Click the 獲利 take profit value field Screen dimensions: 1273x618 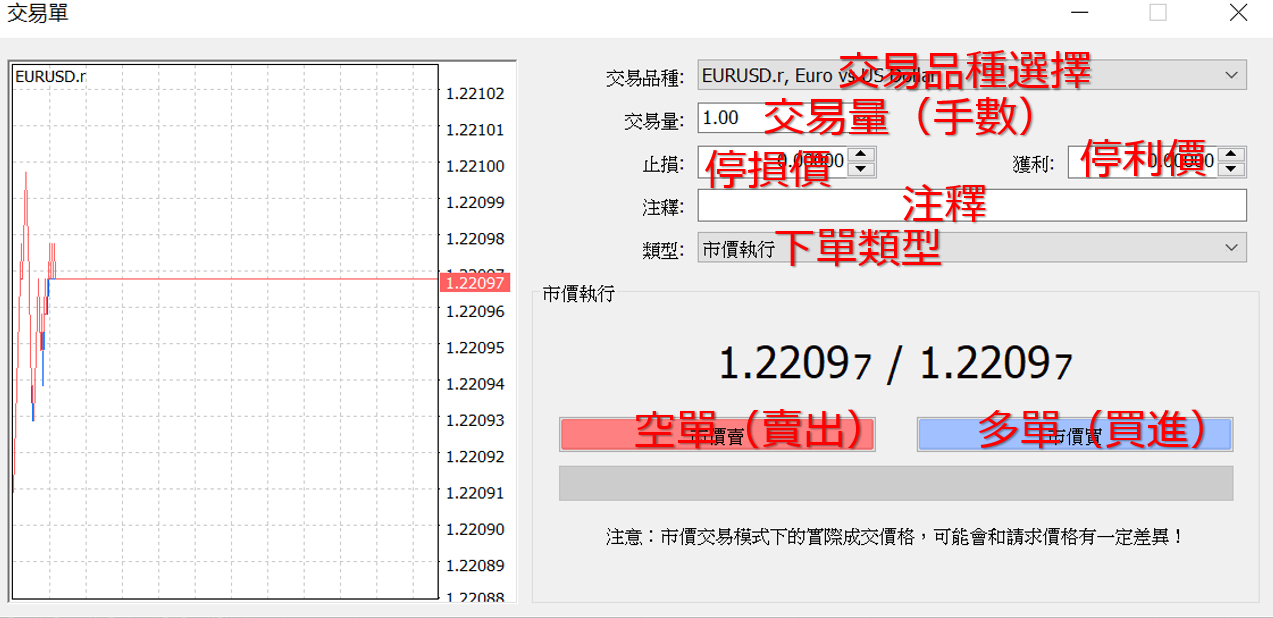coord(1144,161)
